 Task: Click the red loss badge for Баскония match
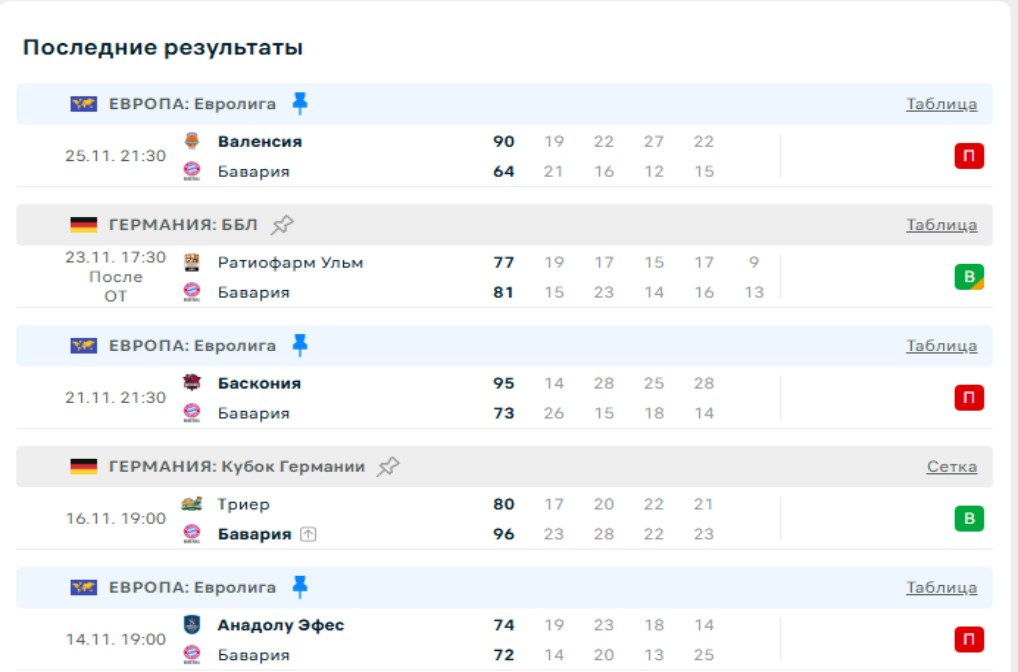click(x=968, y=398)
